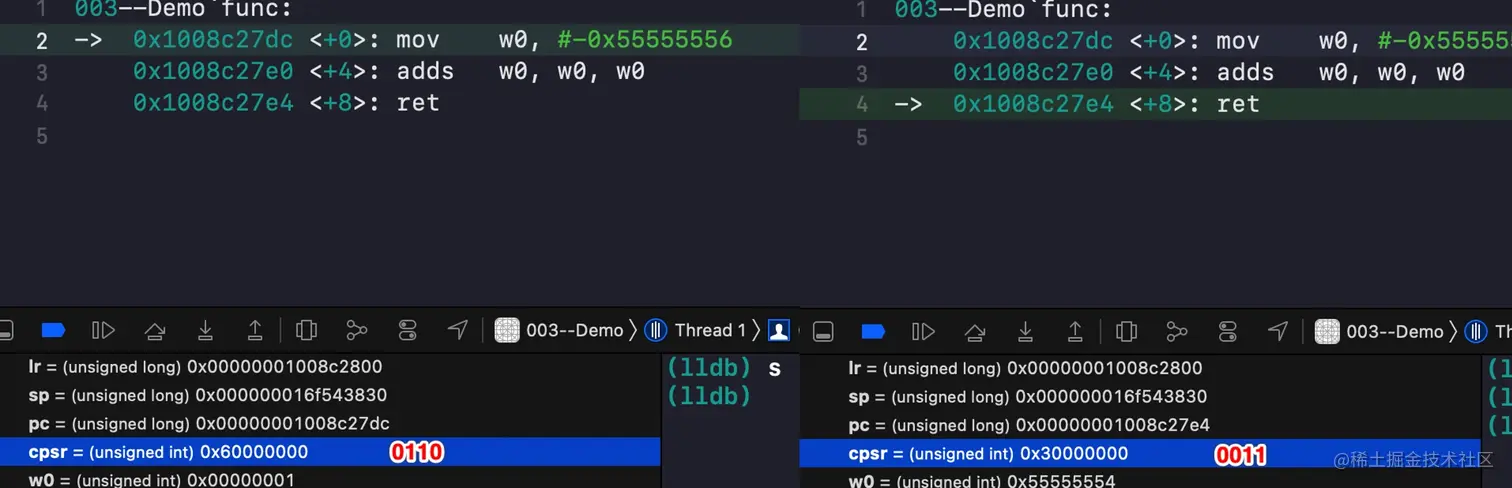The height and width of the screenshot is (488, 1512).
Task: Click highlighted mov instruction line in left editor
Action: pyautogui.click(x=400, y=40)
